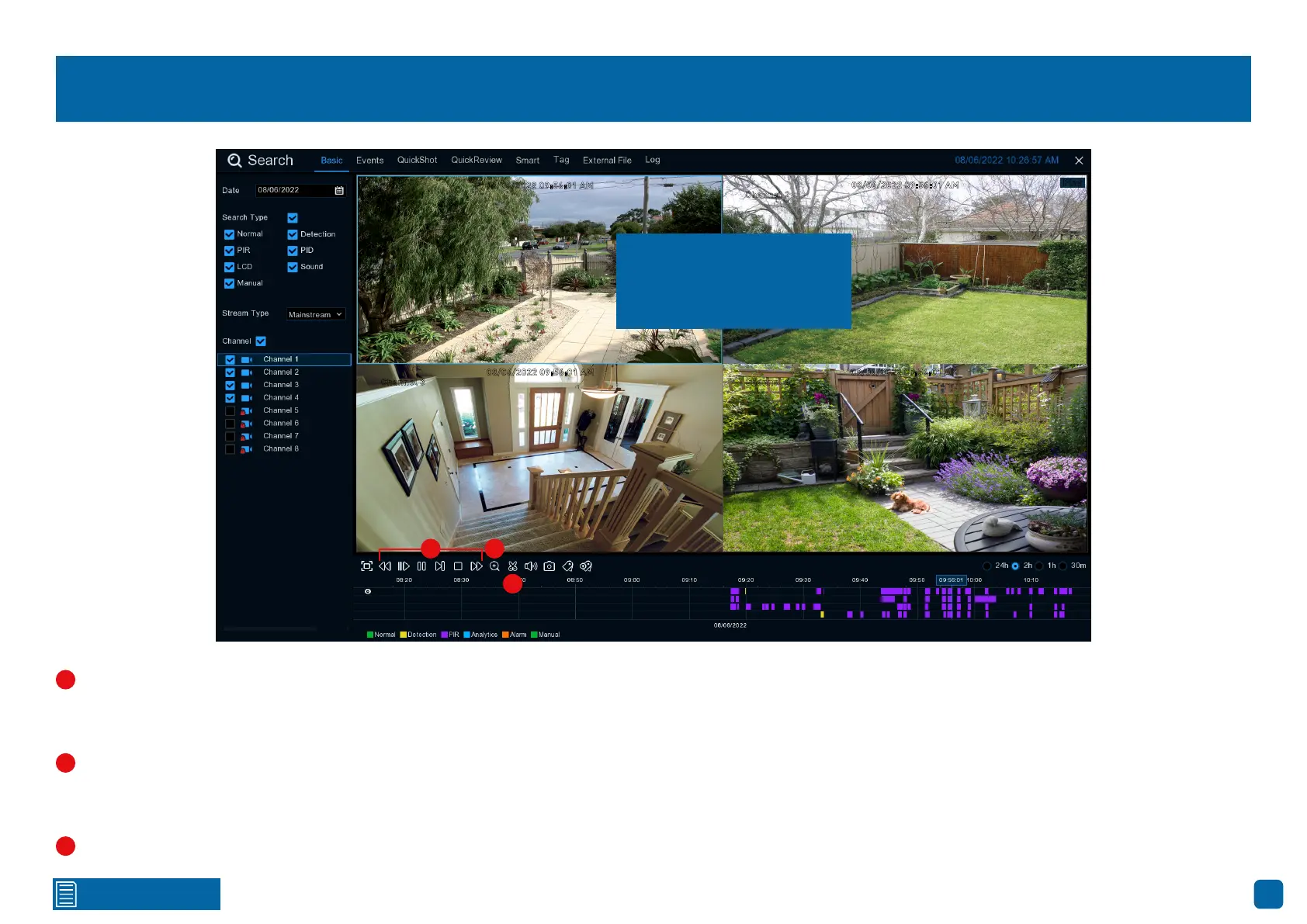The width and height of the screenshot is (1307, 924).
Task: Open the calendar icon beside Date field
Action: 339,191
